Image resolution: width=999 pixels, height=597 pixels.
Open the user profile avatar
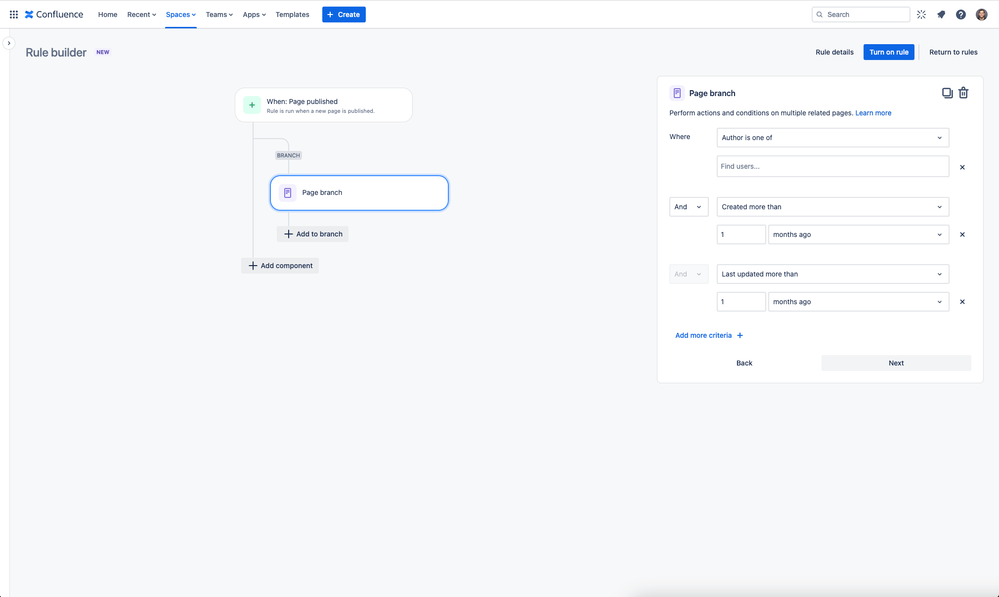pos(981,14)
